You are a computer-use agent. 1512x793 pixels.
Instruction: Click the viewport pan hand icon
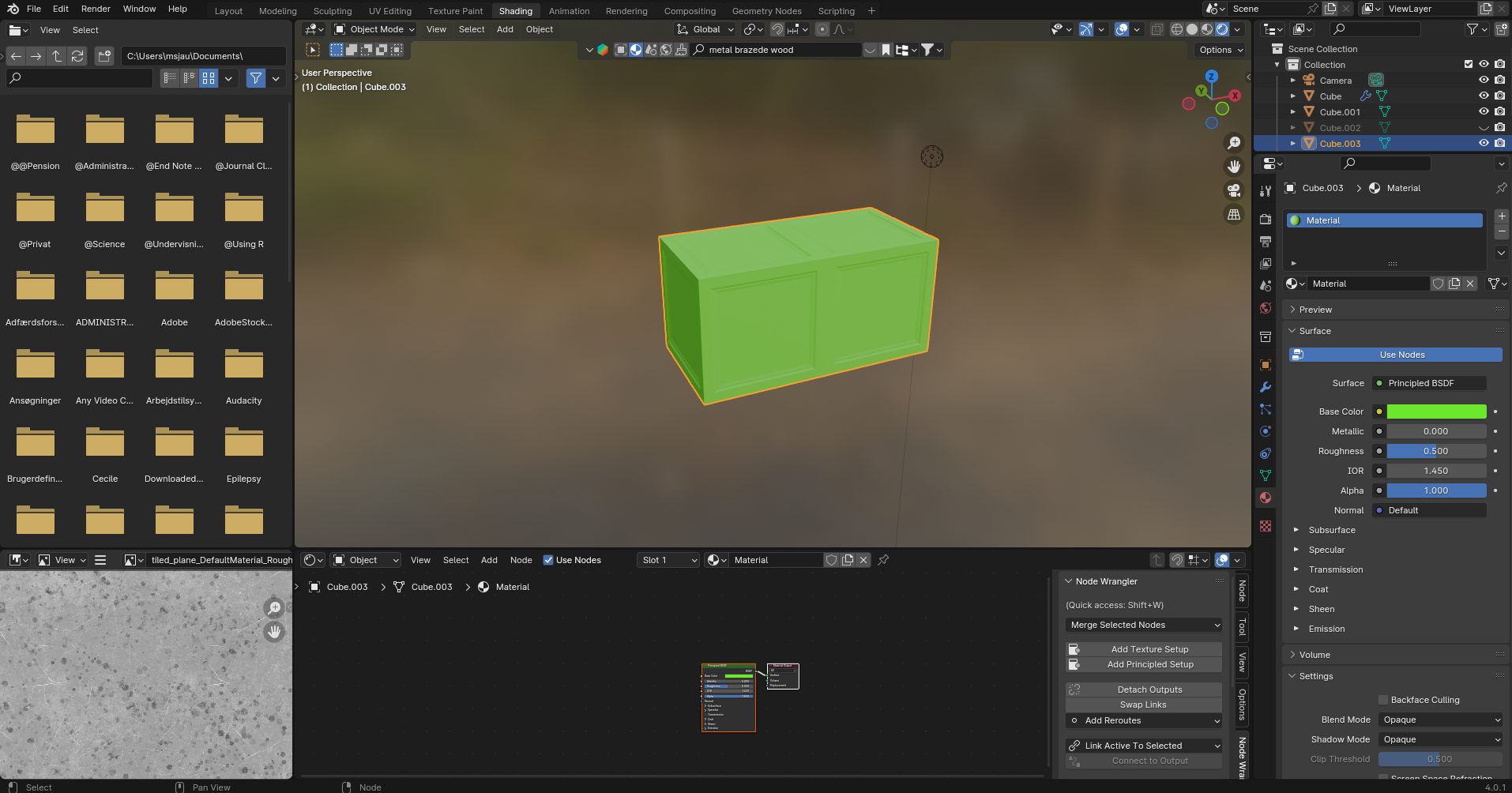(x=1233, y=167)
